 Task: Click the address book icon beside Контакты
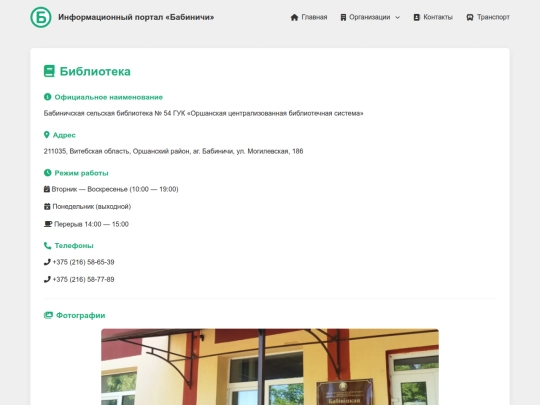(416, 17)
